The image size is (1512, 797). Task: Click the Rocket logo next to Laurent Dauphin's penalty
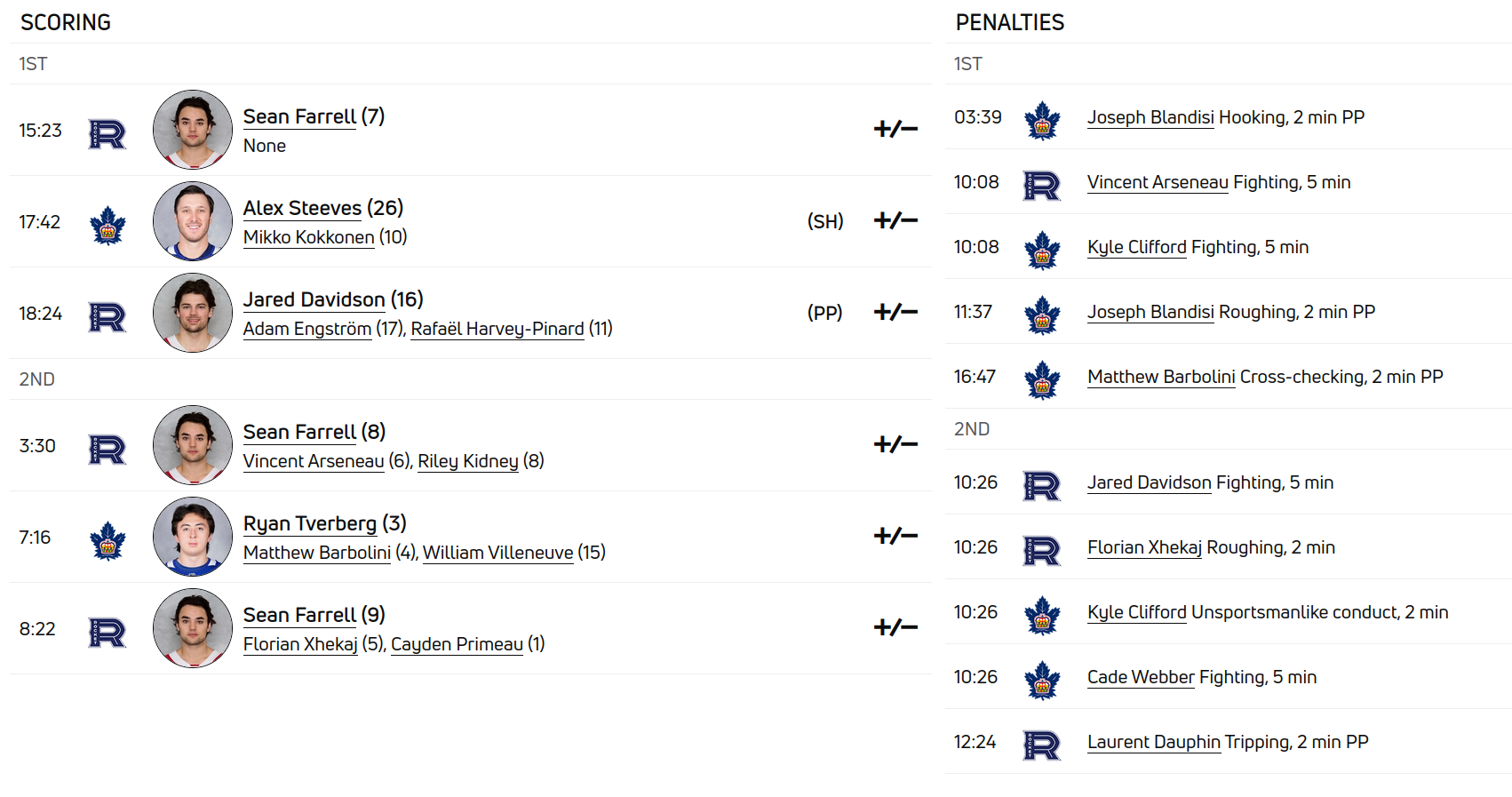click(x=1042, y=745)
